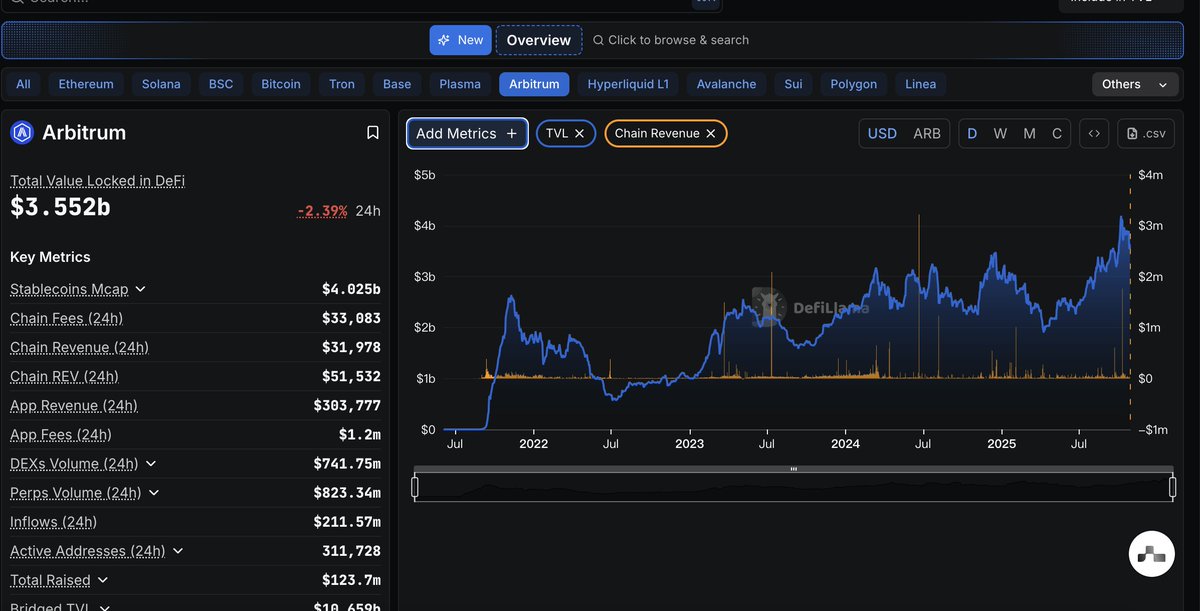The height and width of the screenshot is (611, 1200).
Task: Click the bookmark icon next to Arbitrum
Action: click(x=372, y=133)
